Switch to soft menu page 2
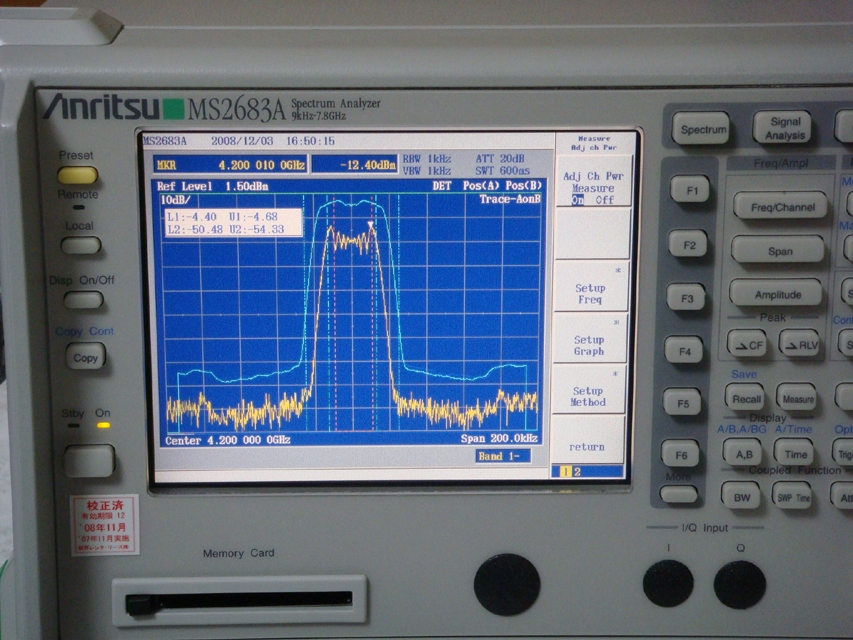This screenshot has height=640, width=853. coord(578,471)
